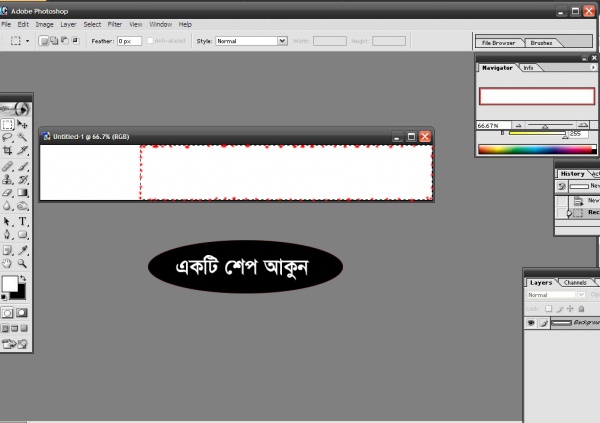Click Navigator zoom out button

(x=518, y=125)
